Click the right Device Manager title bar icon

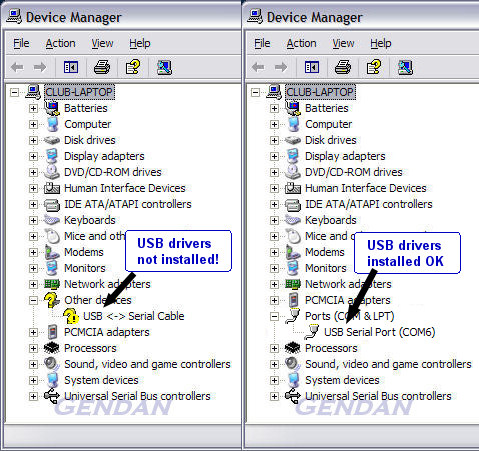[255, 17]
